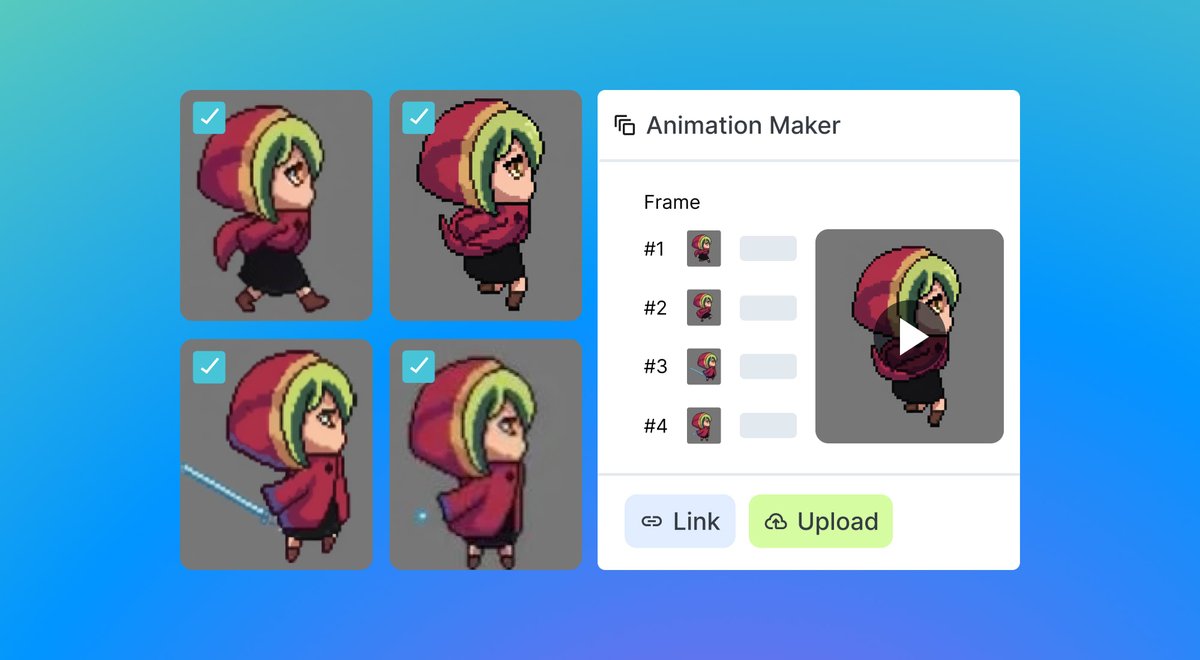Click the #2 frame label
Screen dimensions: 1200x660
pyautogui.click(x=655, y=308)
